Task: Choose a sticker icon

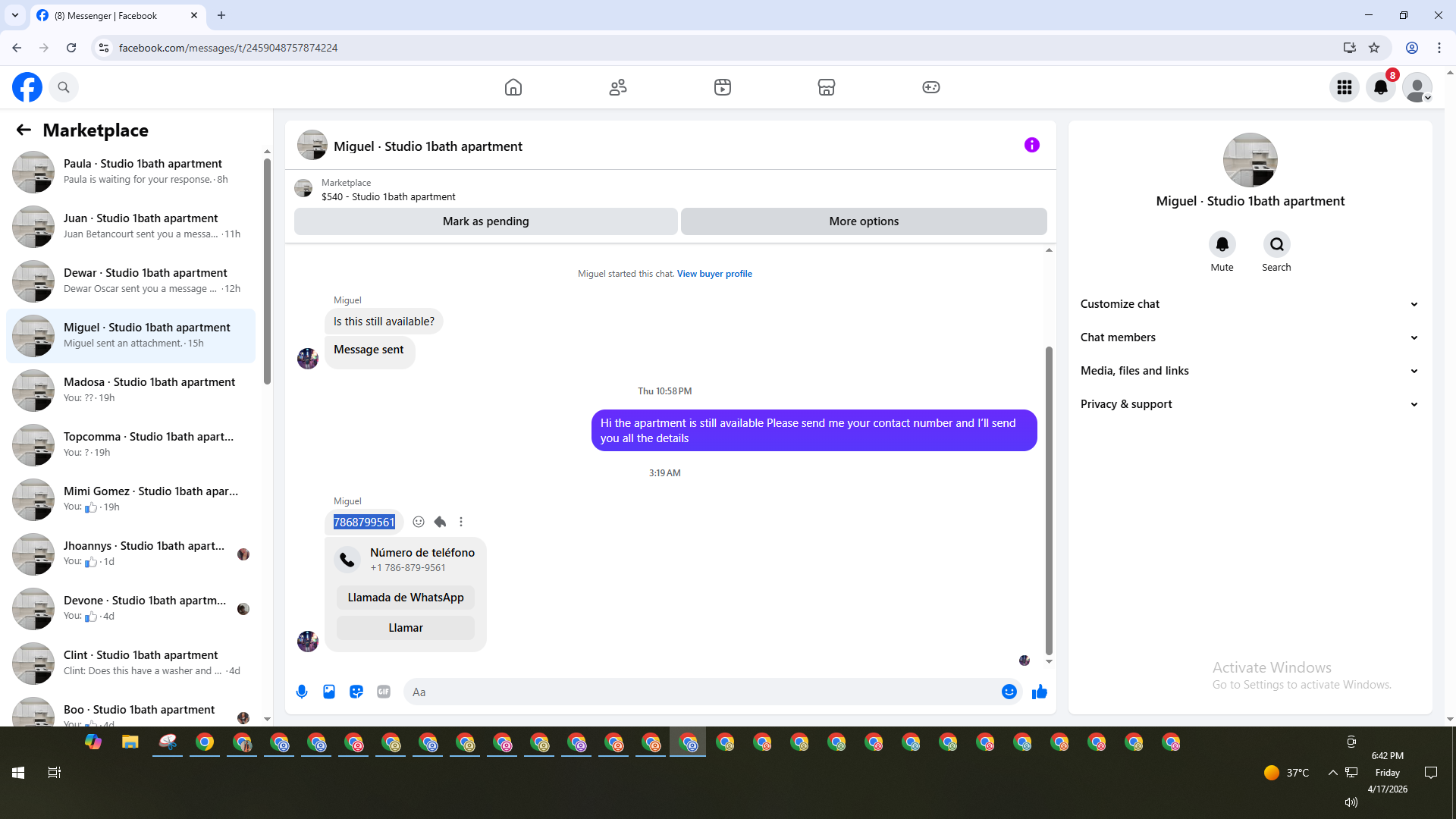Action: pos(356,692)
